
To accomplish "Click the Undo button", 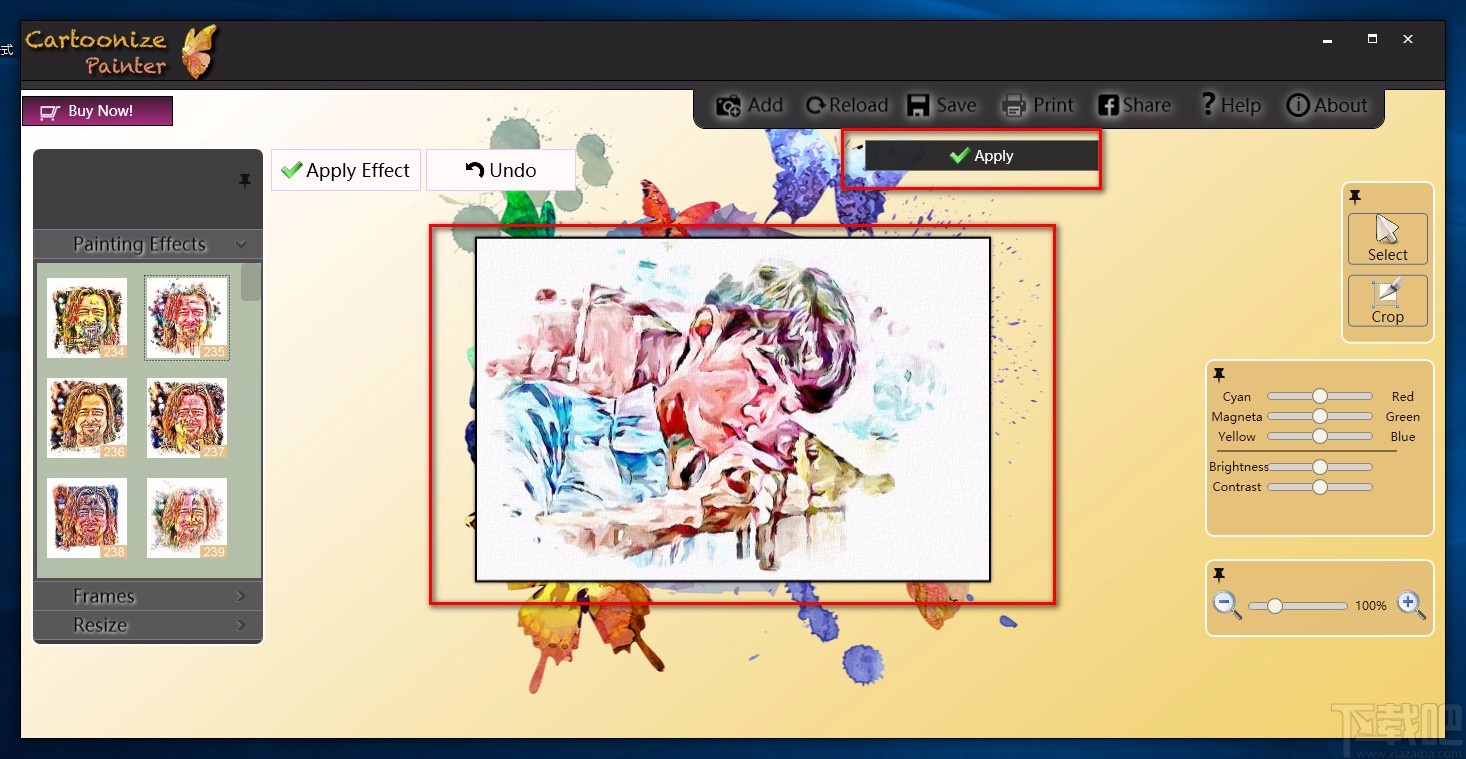I will pos(501,170).
